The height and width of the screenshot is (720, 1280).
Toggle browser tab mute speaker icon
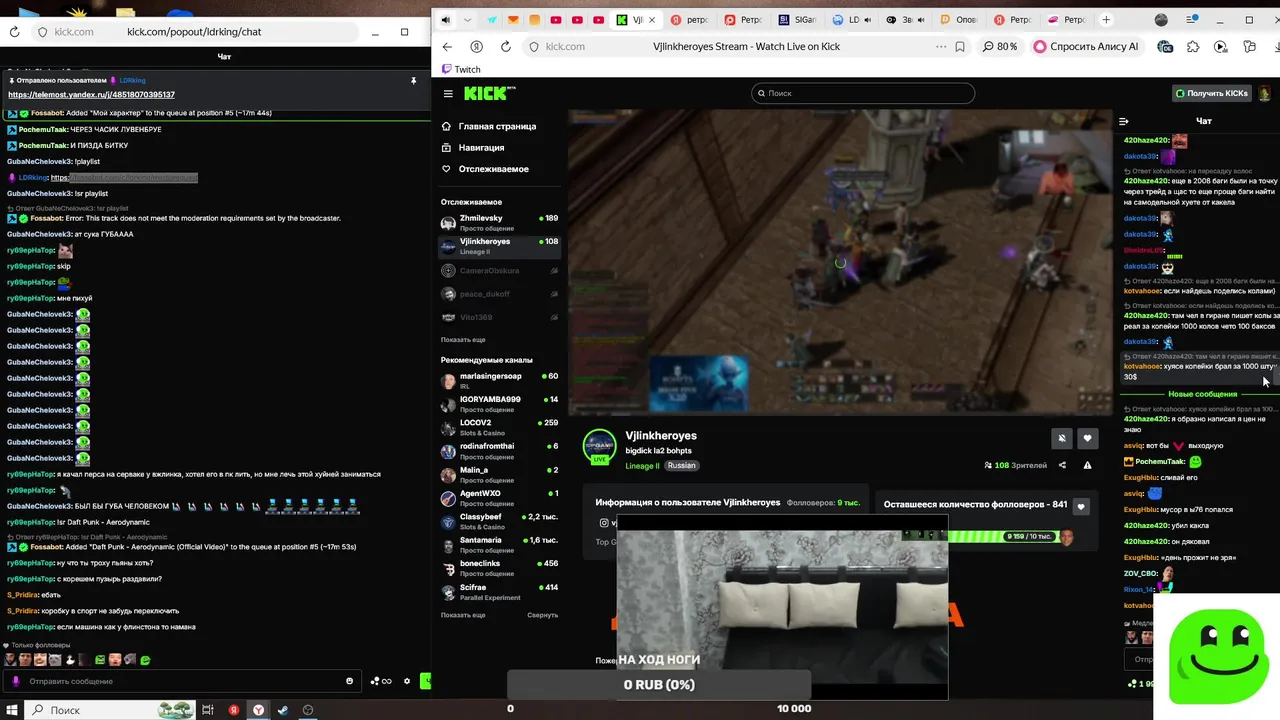[446, 20]
